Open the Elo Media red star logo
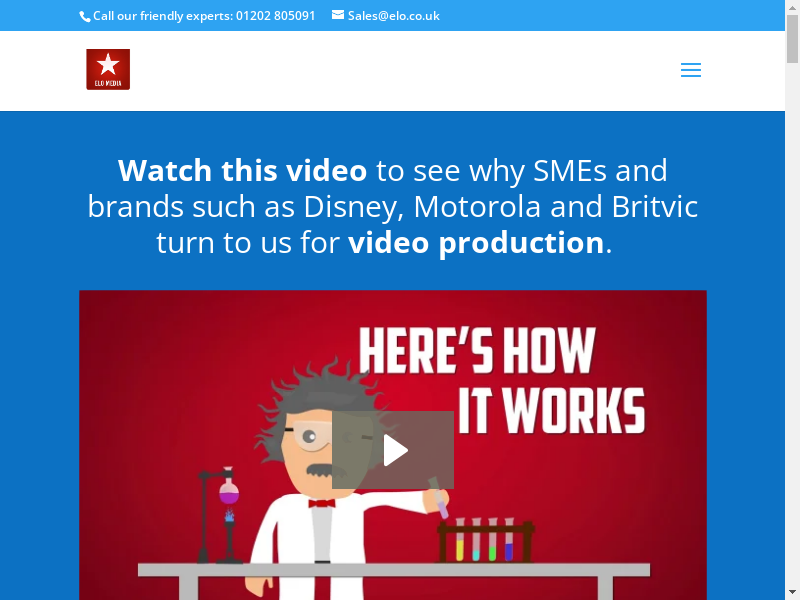The image size is (800, 600). (x=108, y=69)
